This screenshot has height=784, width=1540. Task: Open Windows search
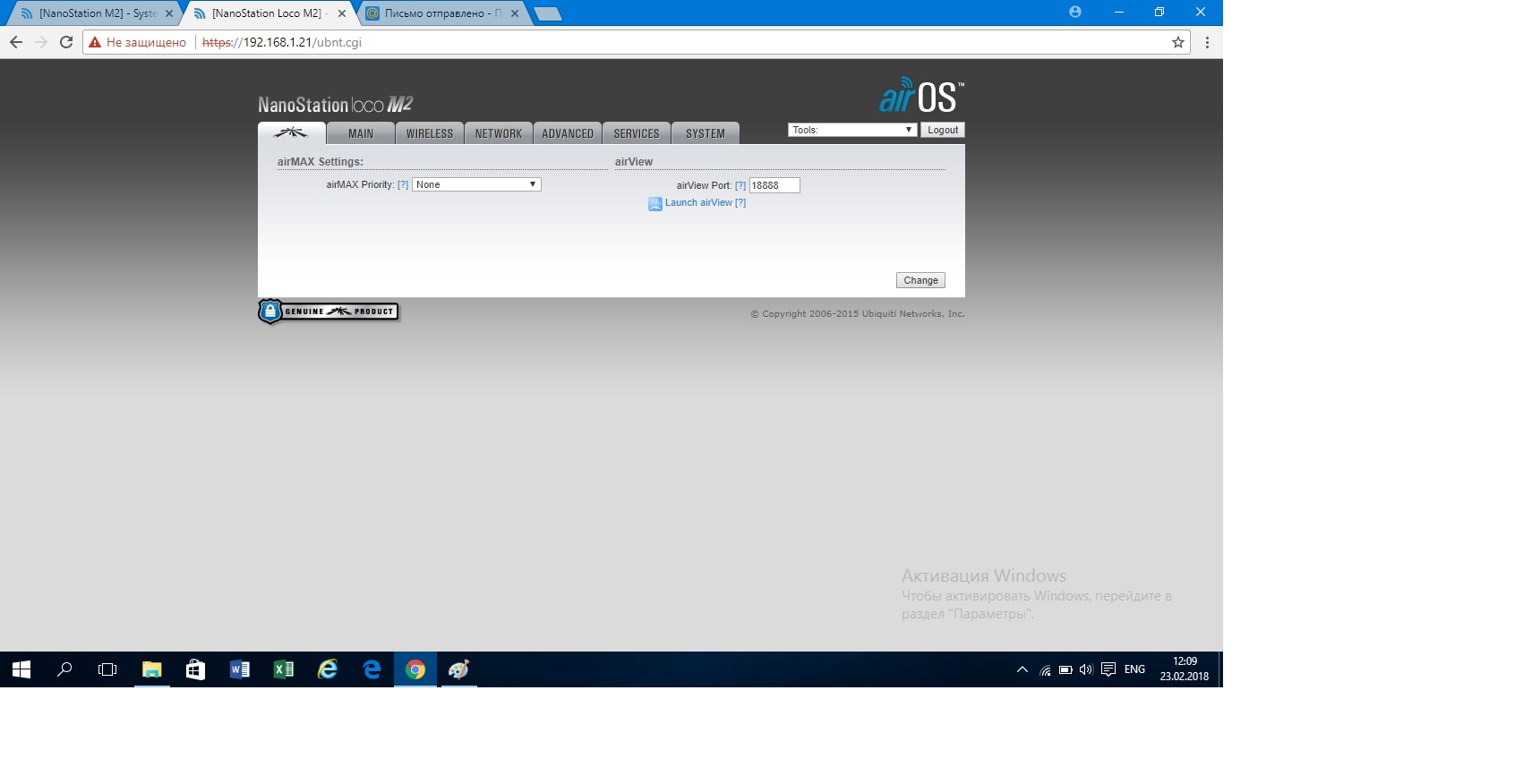pos(64,669)
